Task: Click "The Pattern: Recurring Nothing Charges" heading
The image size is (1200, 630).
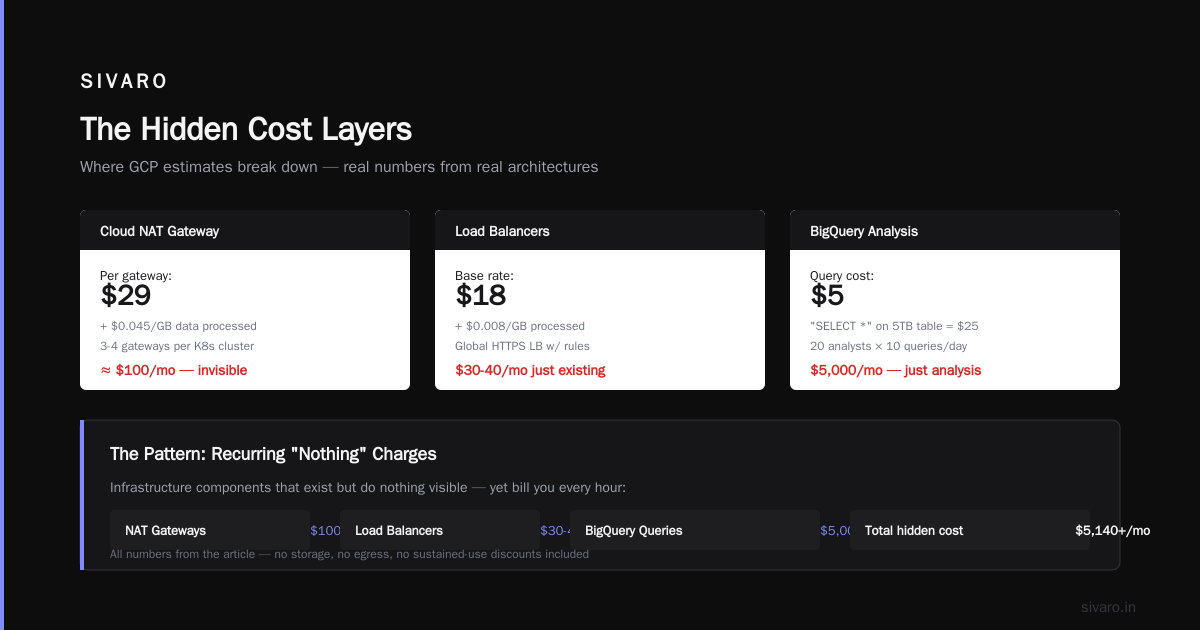Action: pyautogui.click(x=273, y=454)
